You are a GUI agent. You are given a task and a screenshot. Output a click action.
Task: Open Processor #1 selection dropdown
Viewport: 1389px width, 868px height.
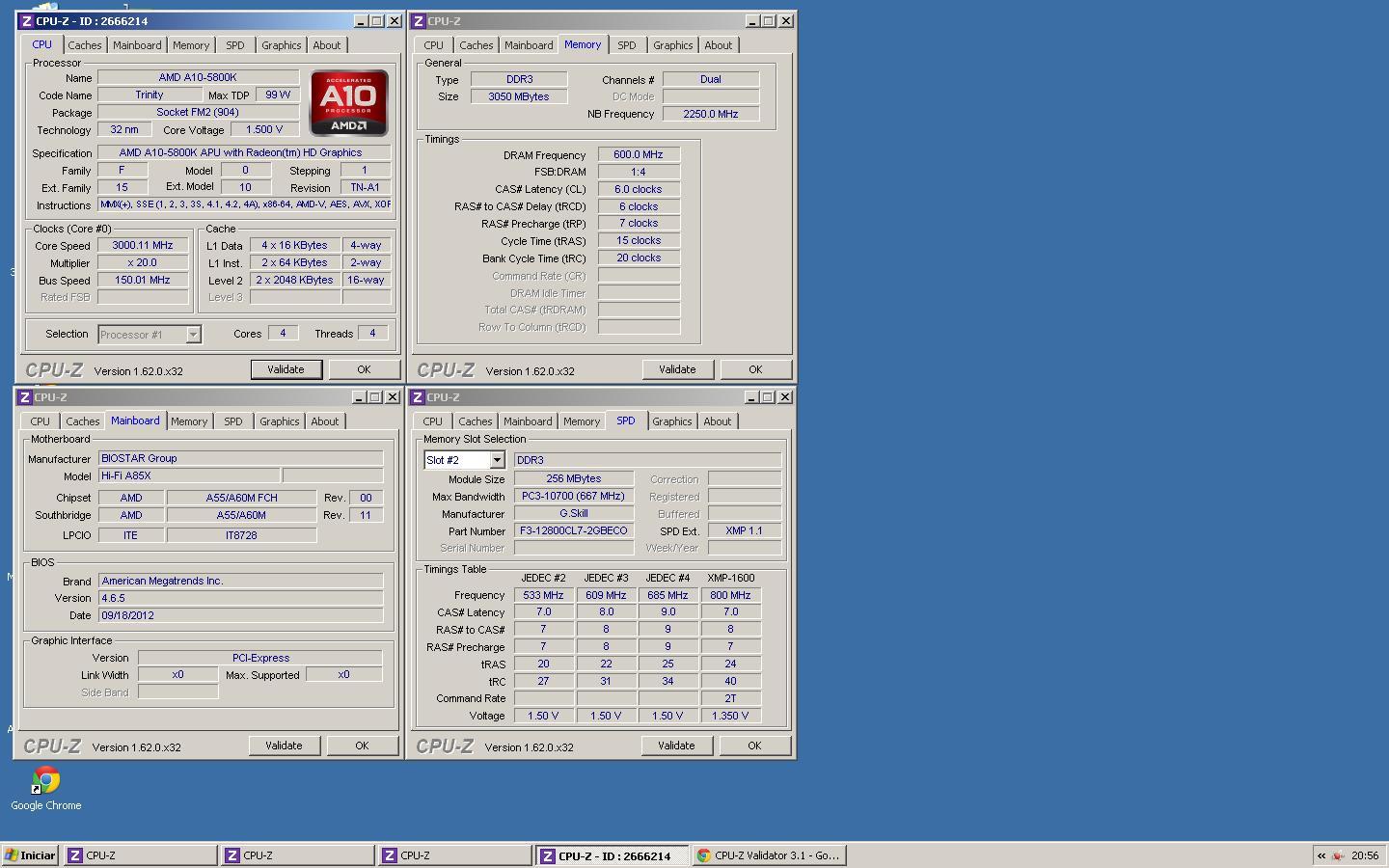[193, 335]
